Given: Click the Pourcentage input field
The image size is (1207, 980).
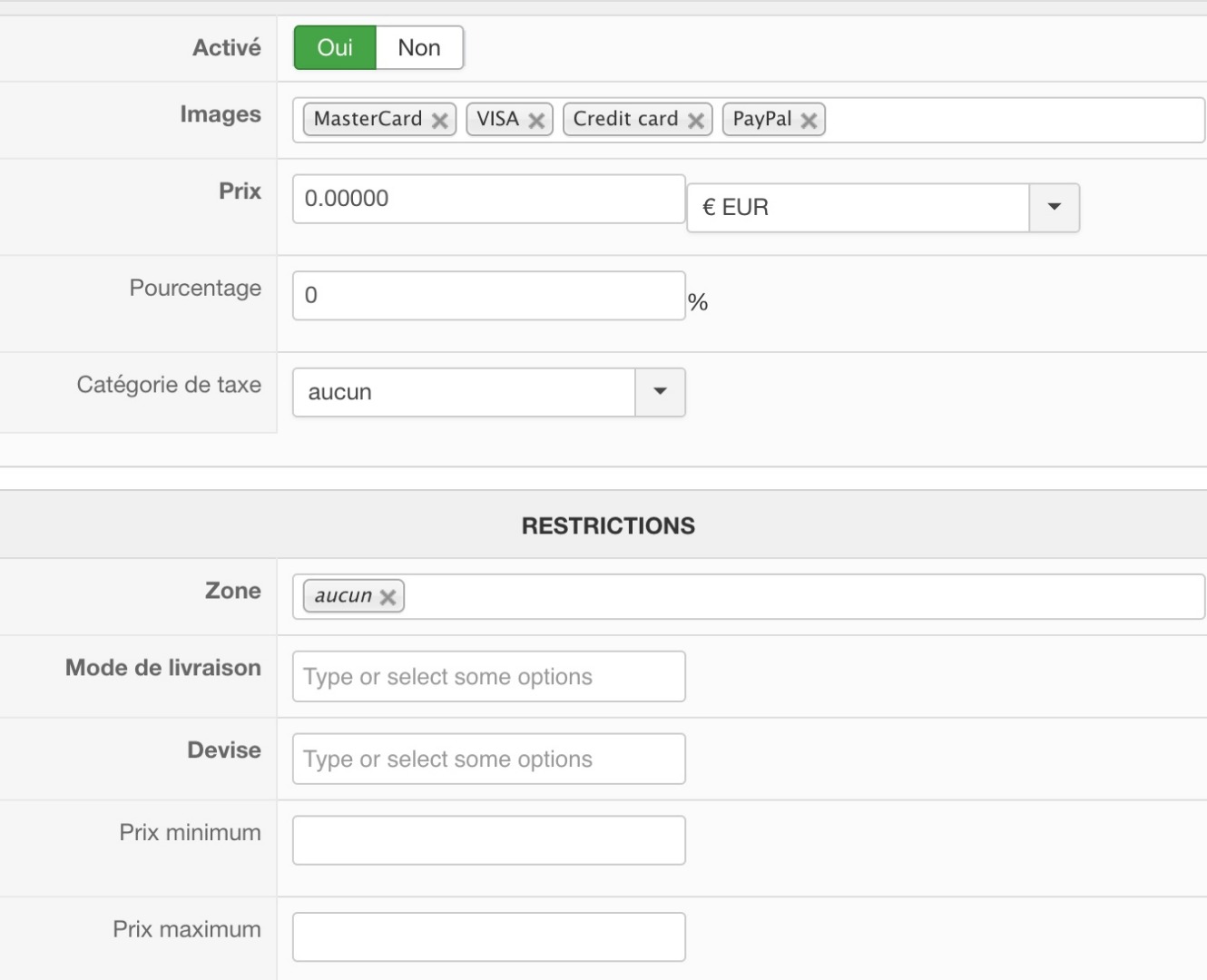Looking at the screenshot, I should coord(488,296).
